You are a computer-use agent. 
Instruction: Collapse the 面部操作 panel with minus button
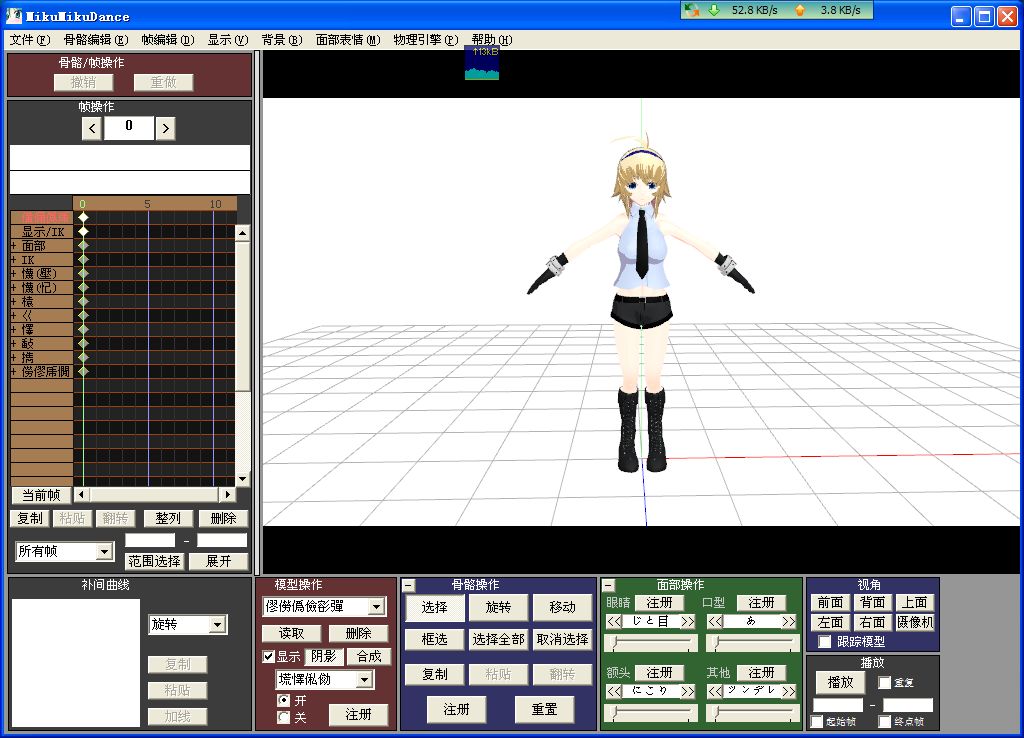pyautogui.click(x=608, y=585)
